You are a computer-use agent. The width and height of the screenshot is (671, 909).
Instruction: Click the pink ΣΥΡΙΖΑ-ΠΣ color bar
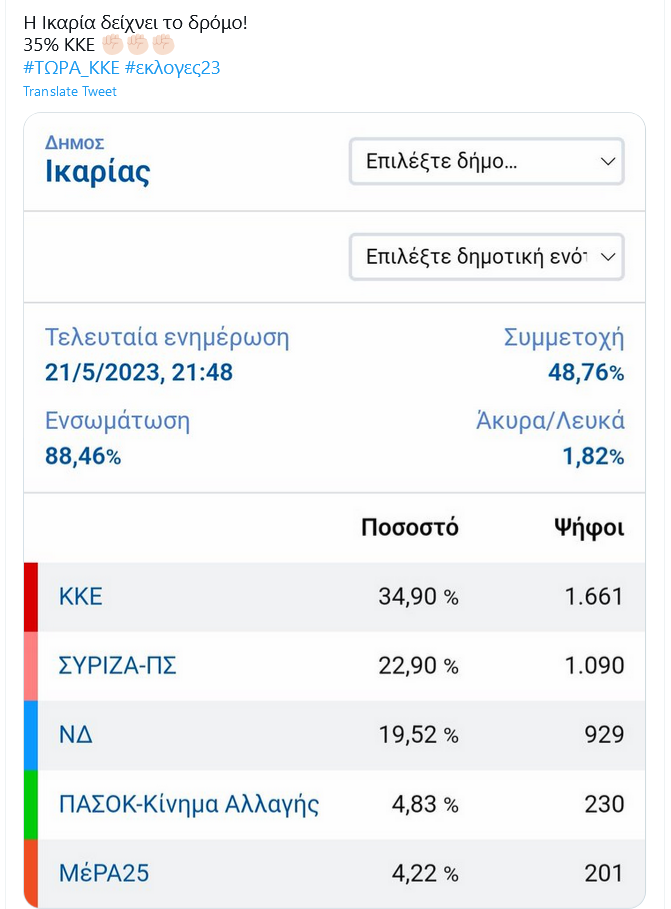coord(31,666)
